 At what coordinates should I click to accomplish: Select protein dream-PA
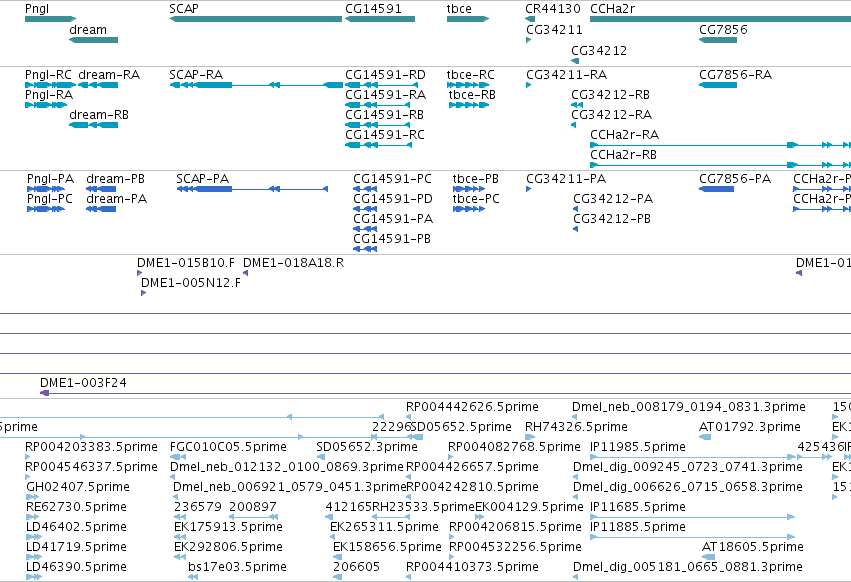(x=117, y=199)
